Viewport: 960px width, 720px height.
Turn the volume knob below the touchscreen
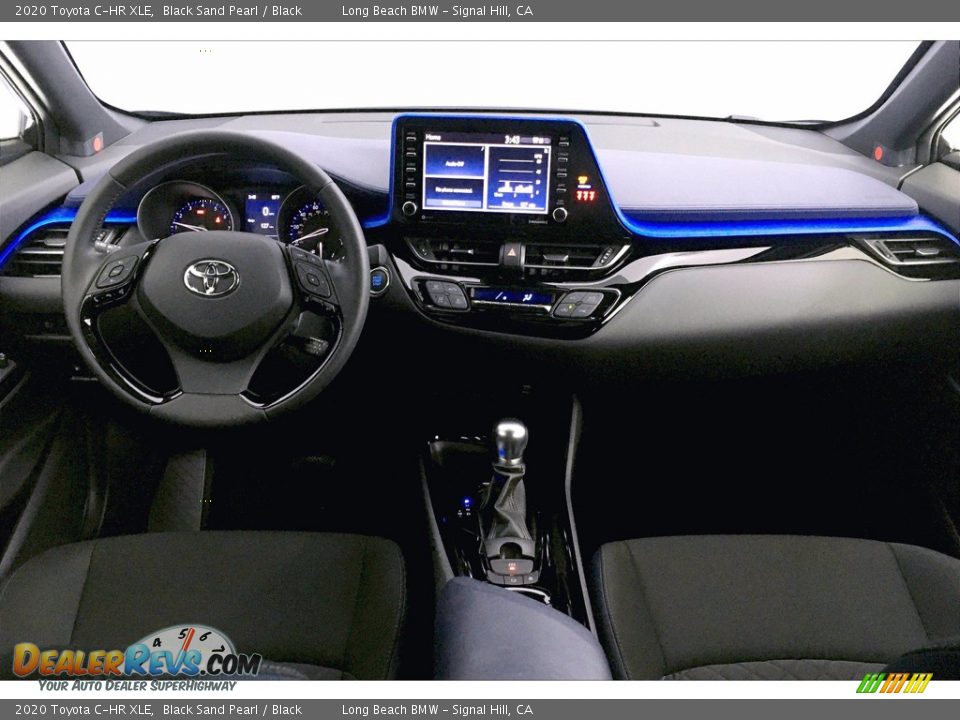tap(411, 210)
